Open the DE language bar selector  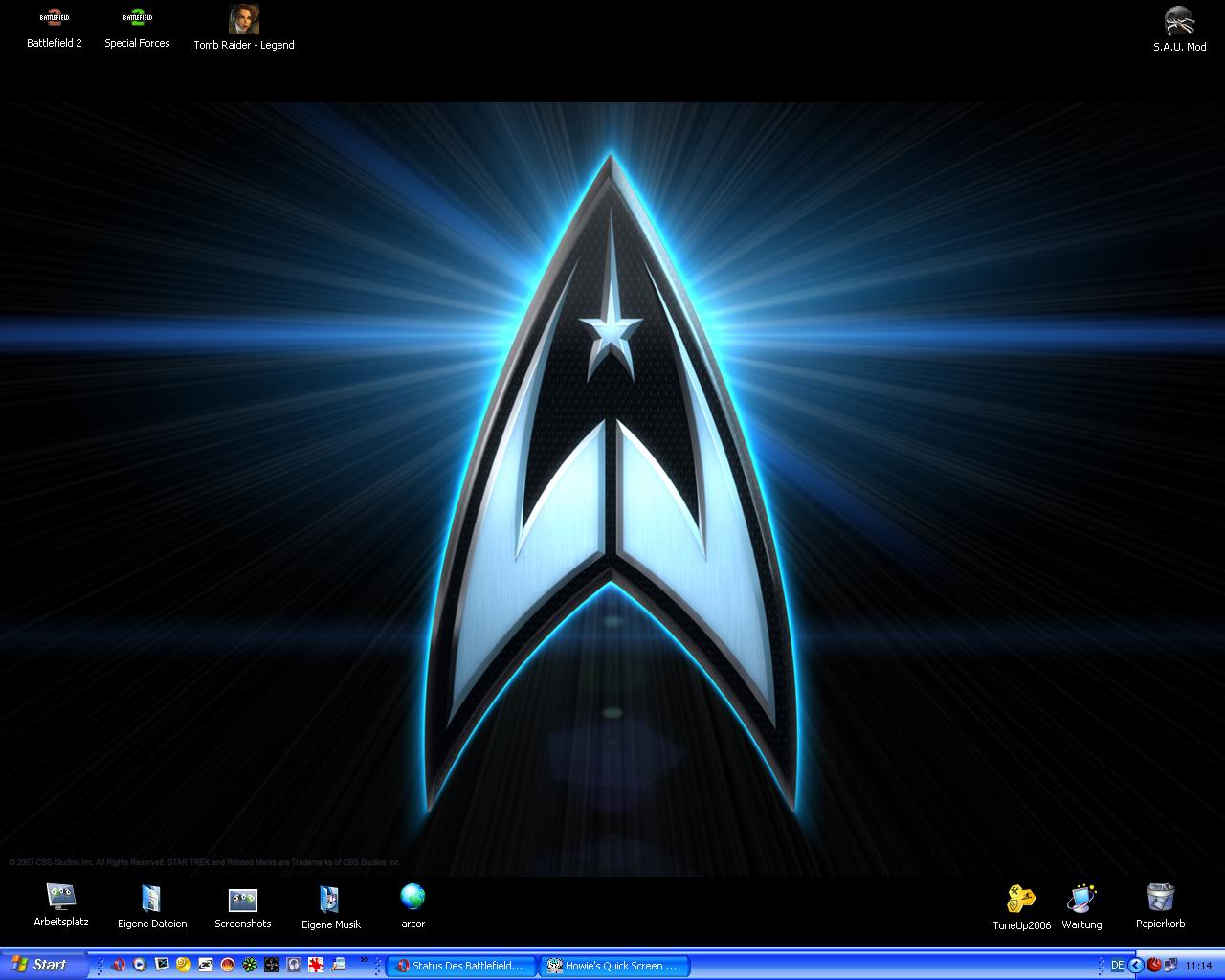click(1117, 966)
